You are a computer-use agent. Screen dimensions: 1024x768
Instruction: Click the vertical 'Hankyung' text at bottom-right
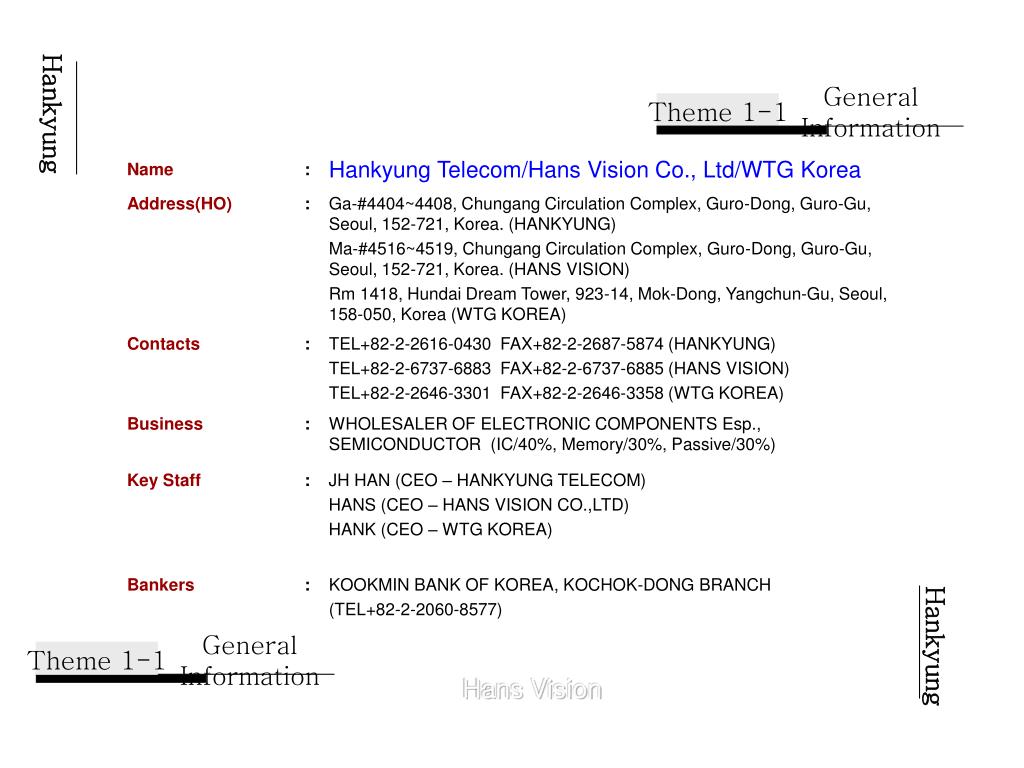(934, 646)
